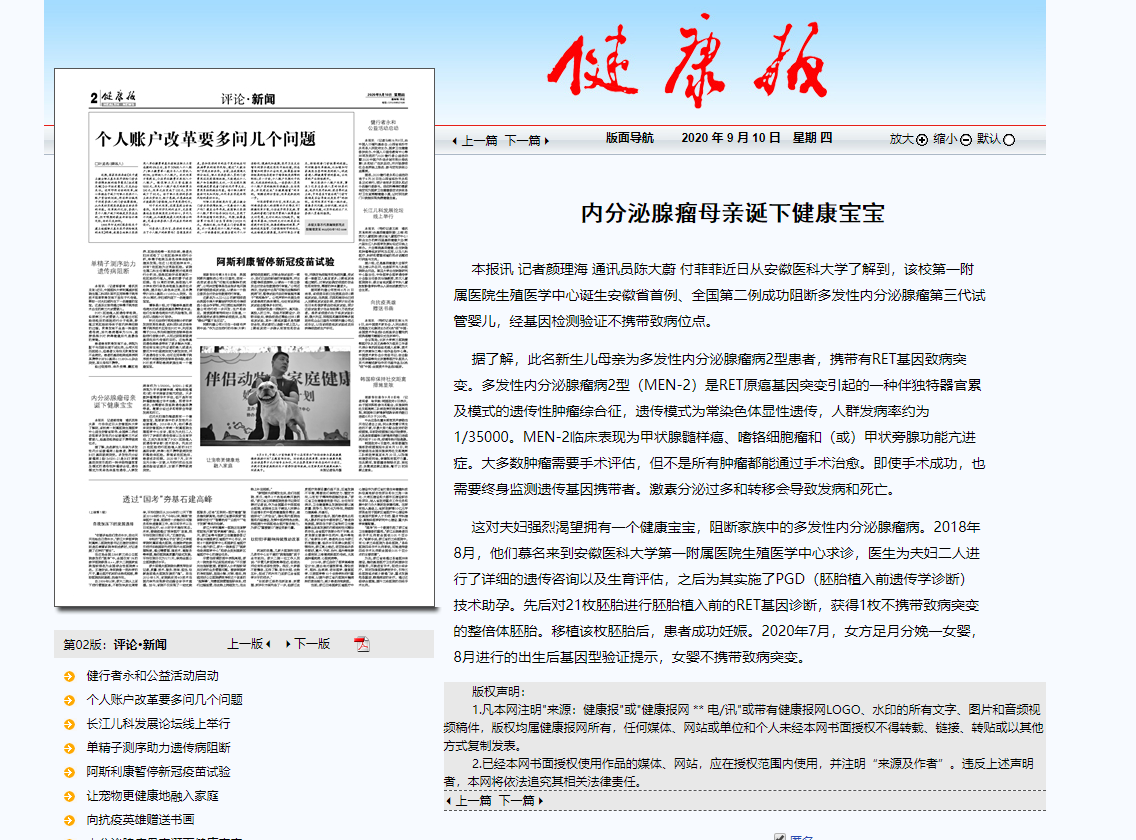Screen dimensions: 1136x840
Task: Go to previous page edition 上一版
Action: [x=248, y=644]
